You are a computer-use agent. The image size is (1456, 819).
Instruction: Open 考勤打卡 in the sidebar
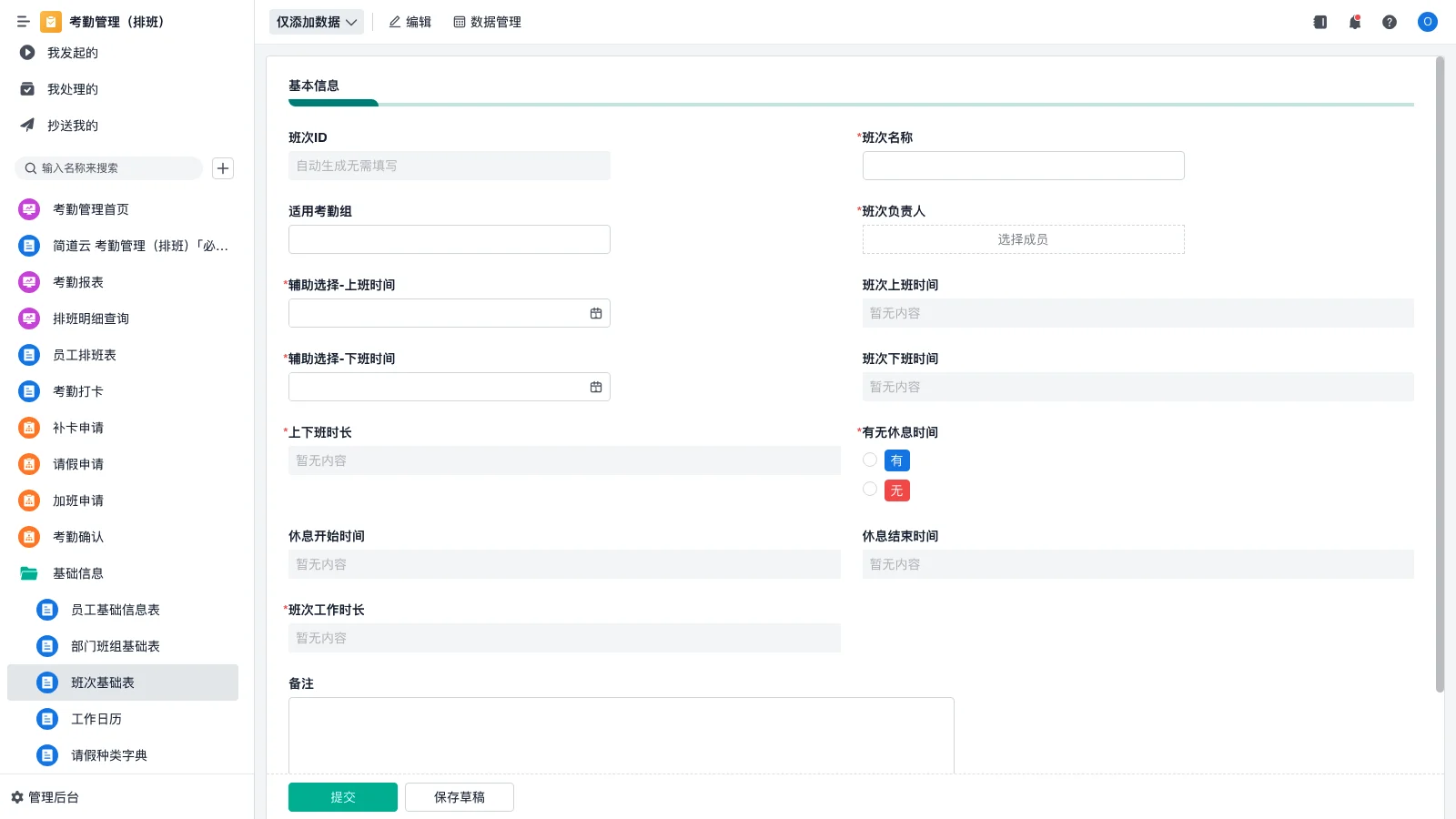click(78, 391)
